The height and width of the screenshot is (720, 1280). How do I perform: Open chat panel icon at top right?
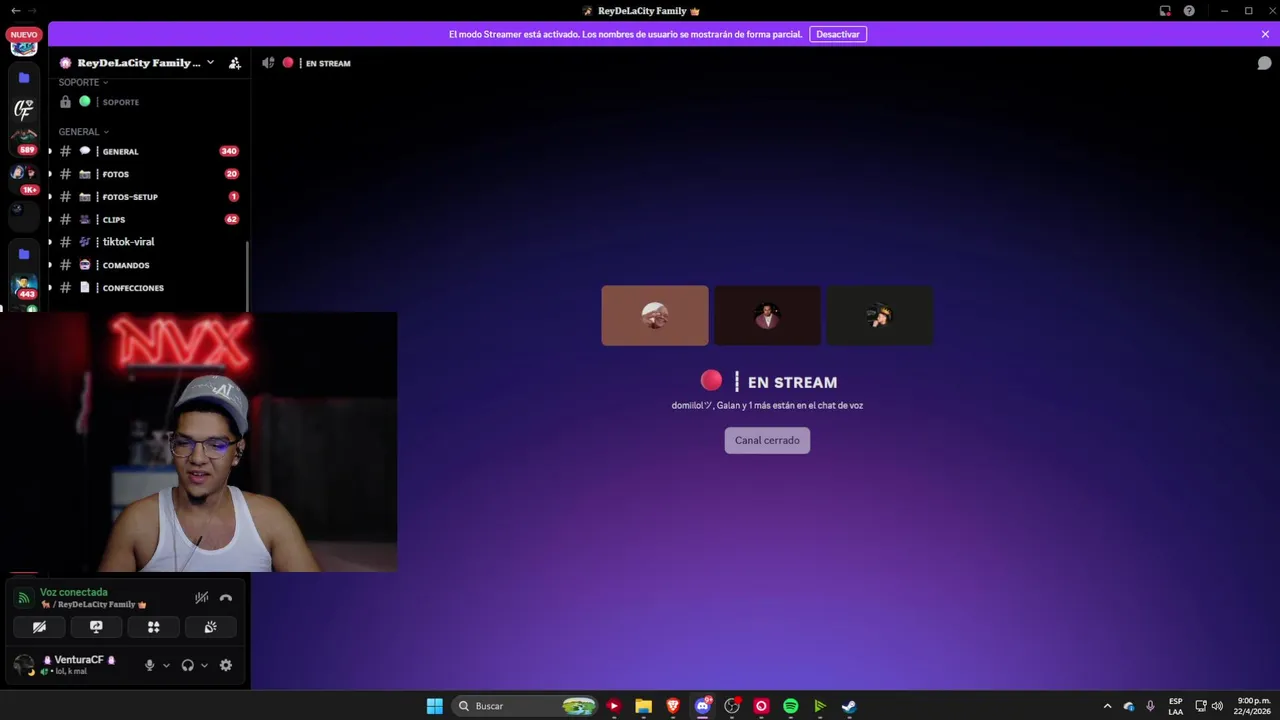1264,63
